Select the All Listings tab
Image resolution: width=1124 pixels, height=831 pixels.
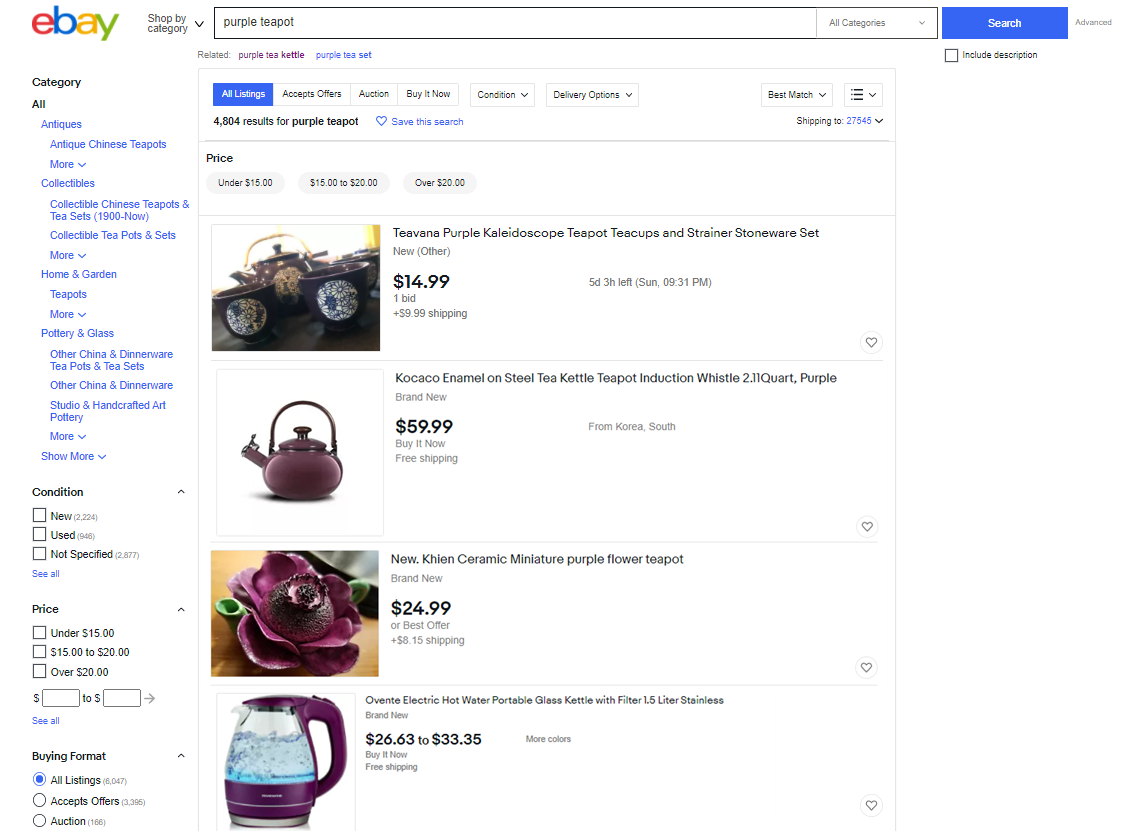(243, 94)
